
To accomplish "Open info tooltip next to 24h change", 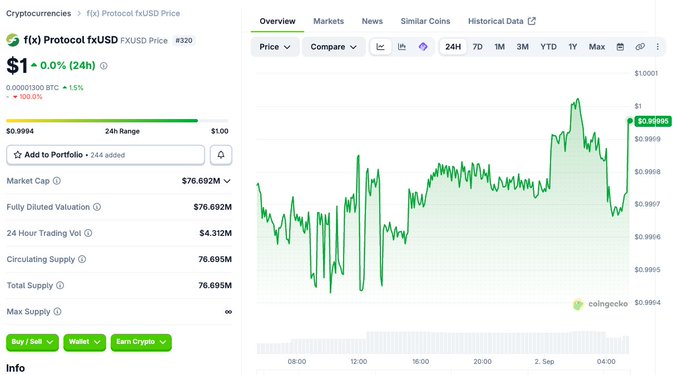I will click(104, 66).
